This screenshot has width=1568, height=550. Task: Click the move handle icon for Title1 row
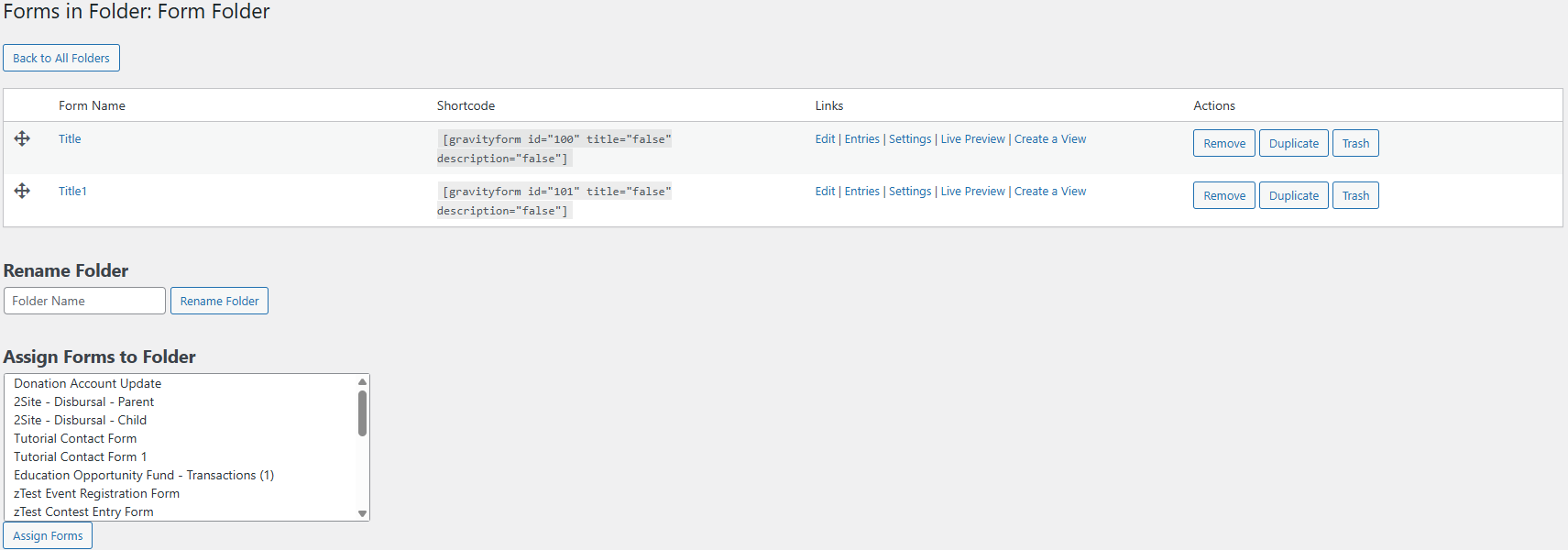click(22, 191)
